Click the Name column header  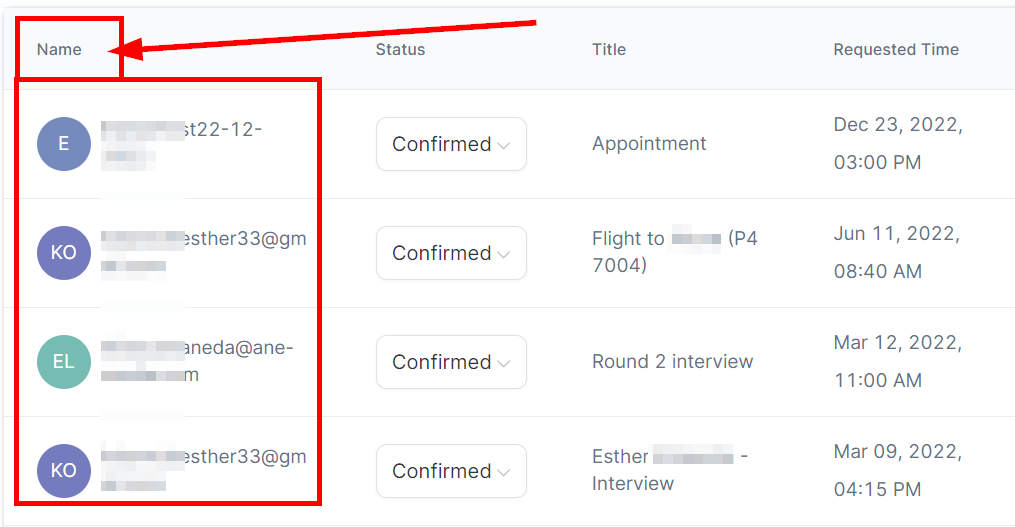pyautogui.click(x=59, y=49)
